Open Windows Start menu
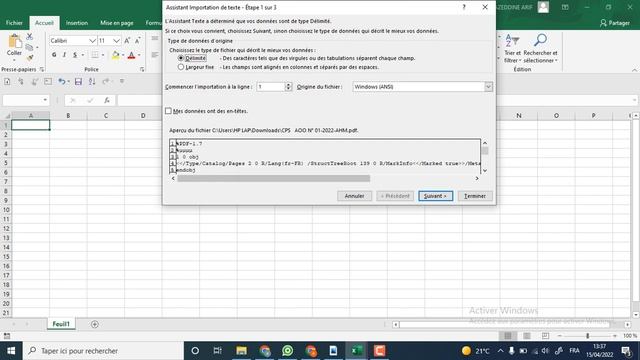 tap(11, 351)
